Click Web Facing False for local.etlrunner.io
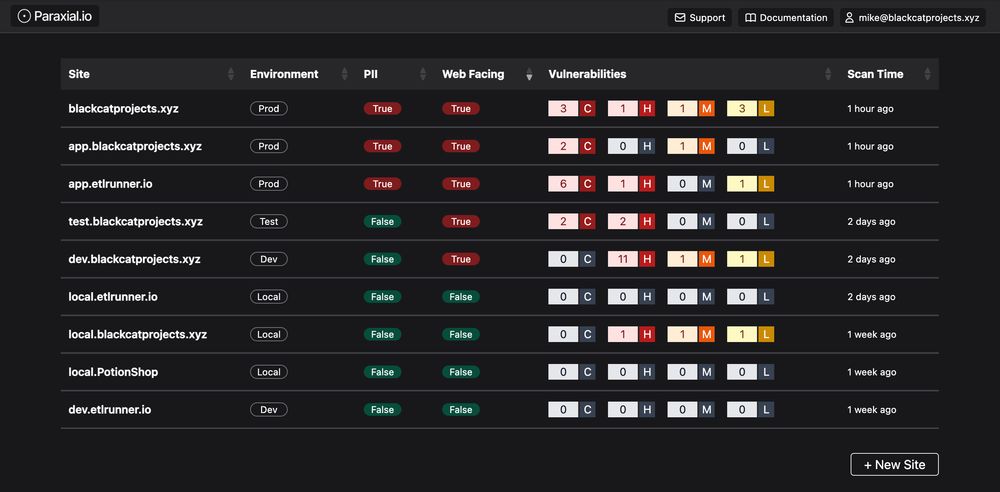Viewport: 1000px width, 492px height. click(460, 297)
